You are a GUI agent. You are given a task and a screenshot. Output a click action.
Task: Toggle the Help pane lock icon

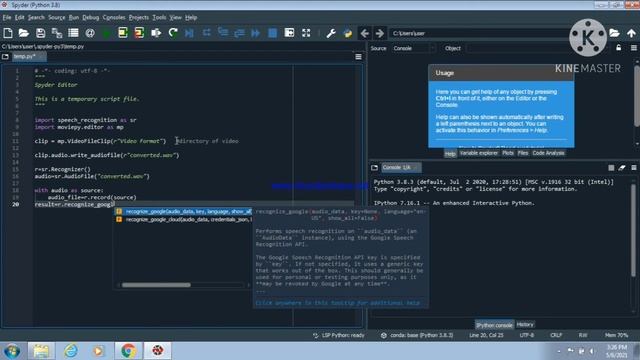coord(619,48)
